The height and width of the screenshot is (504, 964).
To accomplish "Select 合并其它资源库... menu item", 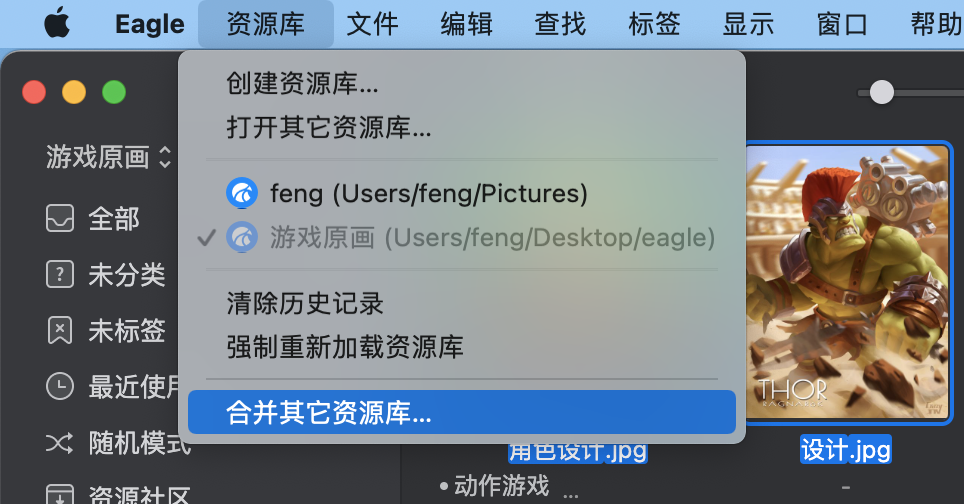I will 328,412.
